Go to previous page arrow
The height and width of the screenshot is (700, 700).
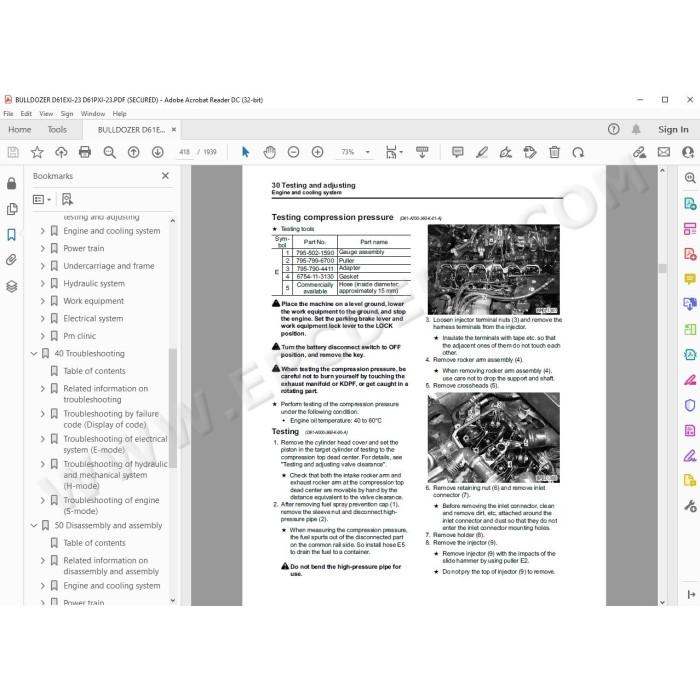pyautogui.click(x=133, y=152)
